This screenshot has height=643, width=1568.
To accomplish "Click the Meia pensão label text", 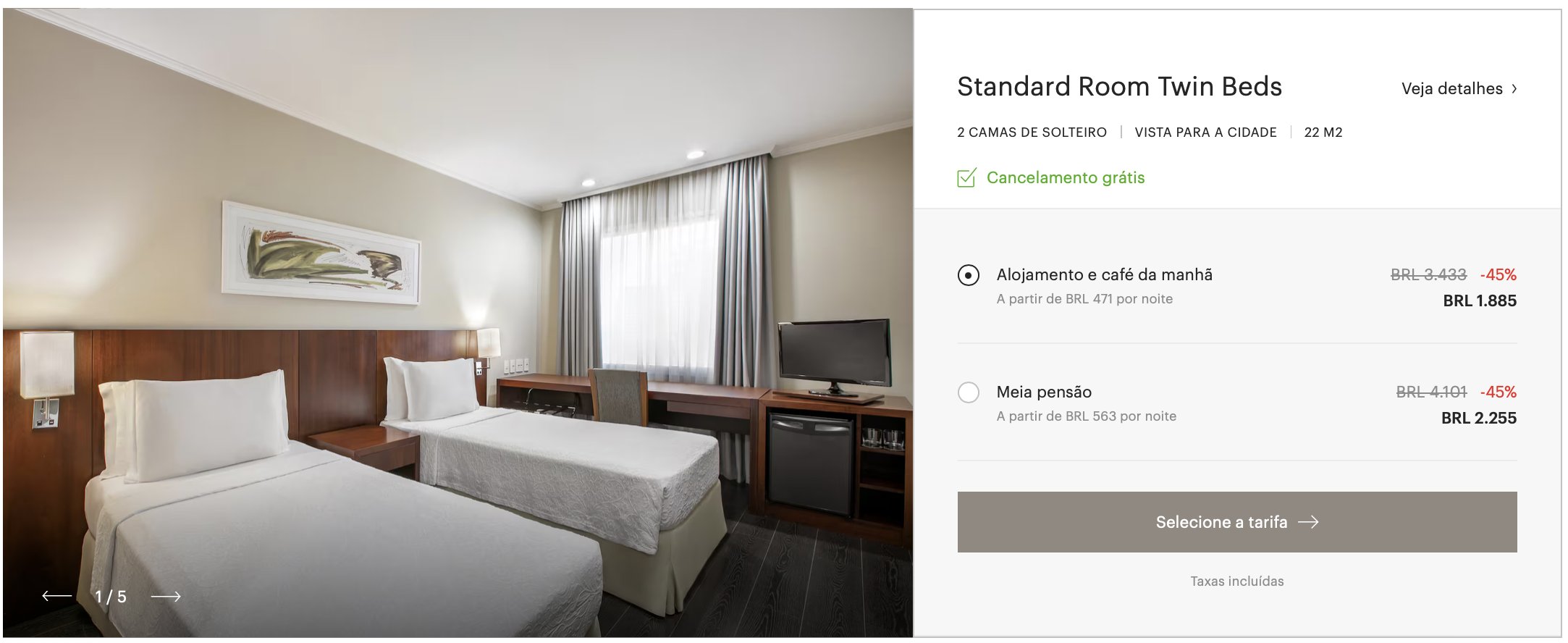I will 1044,392.
